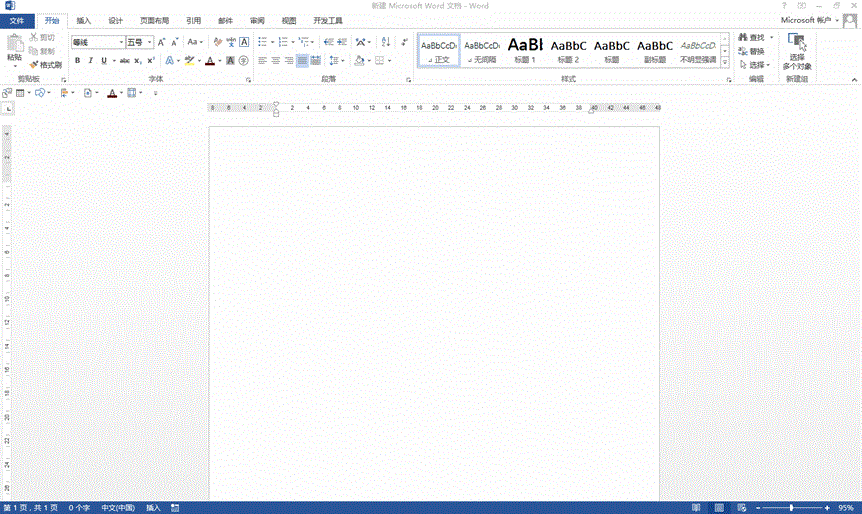Switch to the 插入 (Insert) tab

[84, 20]
